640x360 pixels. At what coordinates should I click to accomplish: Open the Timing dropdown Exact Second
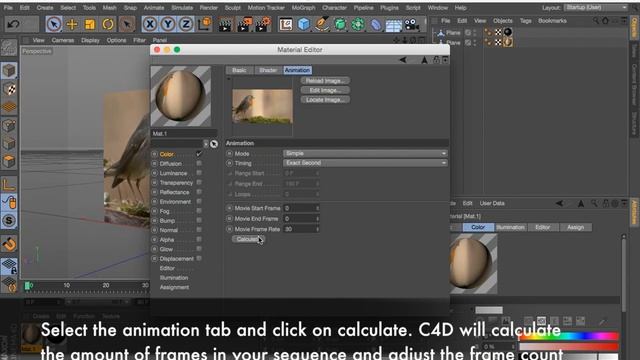tap(365, 163)
